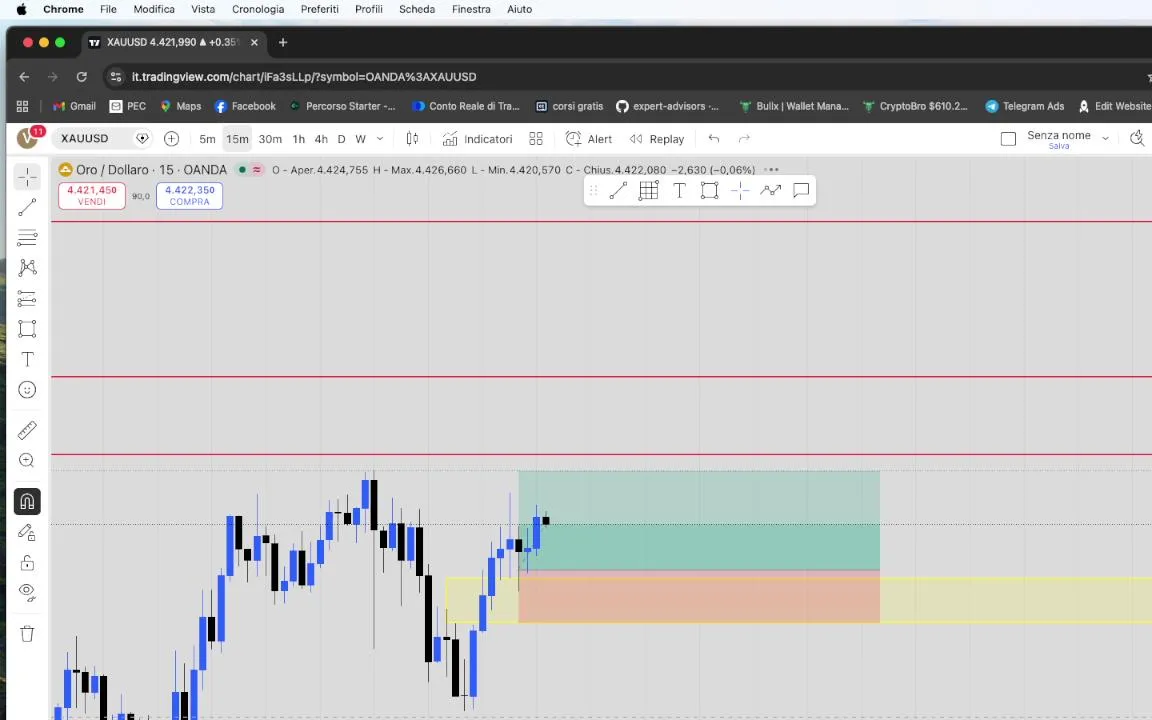Screen dimensions: 1152x720
Task: Redo the chart action
Action: (x=744, y=138)
